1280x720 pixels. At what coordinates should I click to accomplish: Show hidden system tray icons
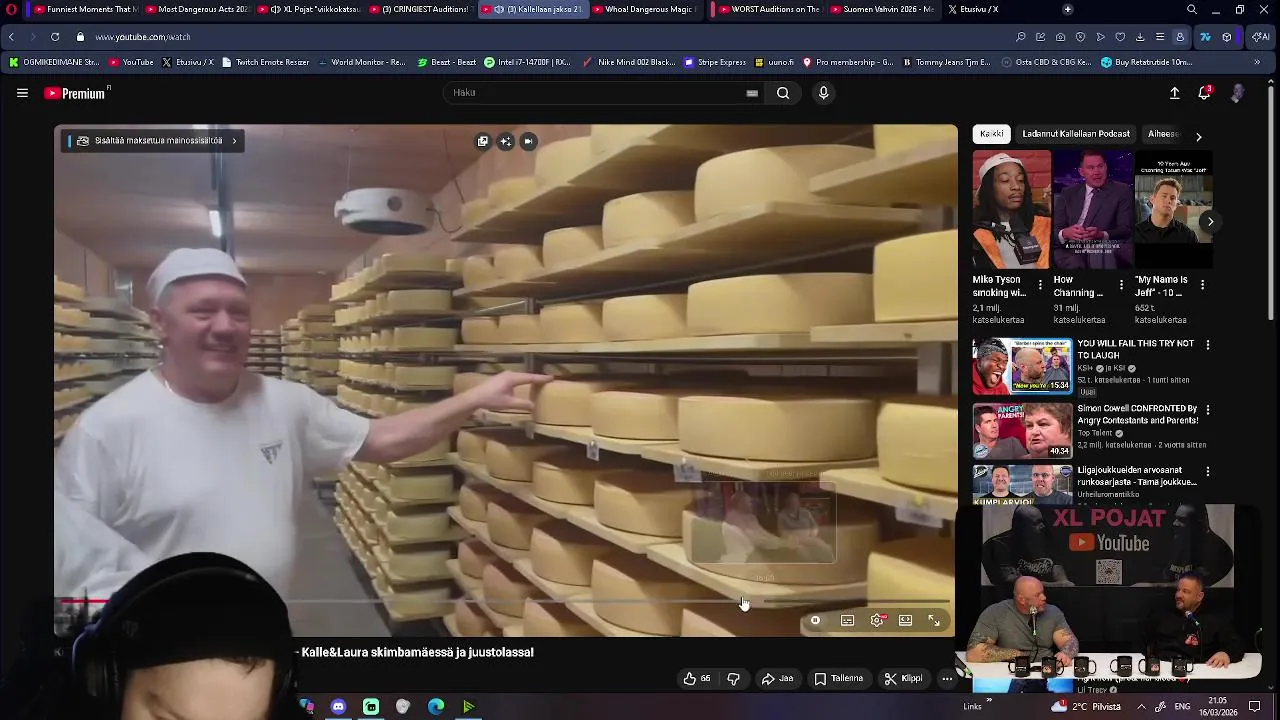[1141, 706]
